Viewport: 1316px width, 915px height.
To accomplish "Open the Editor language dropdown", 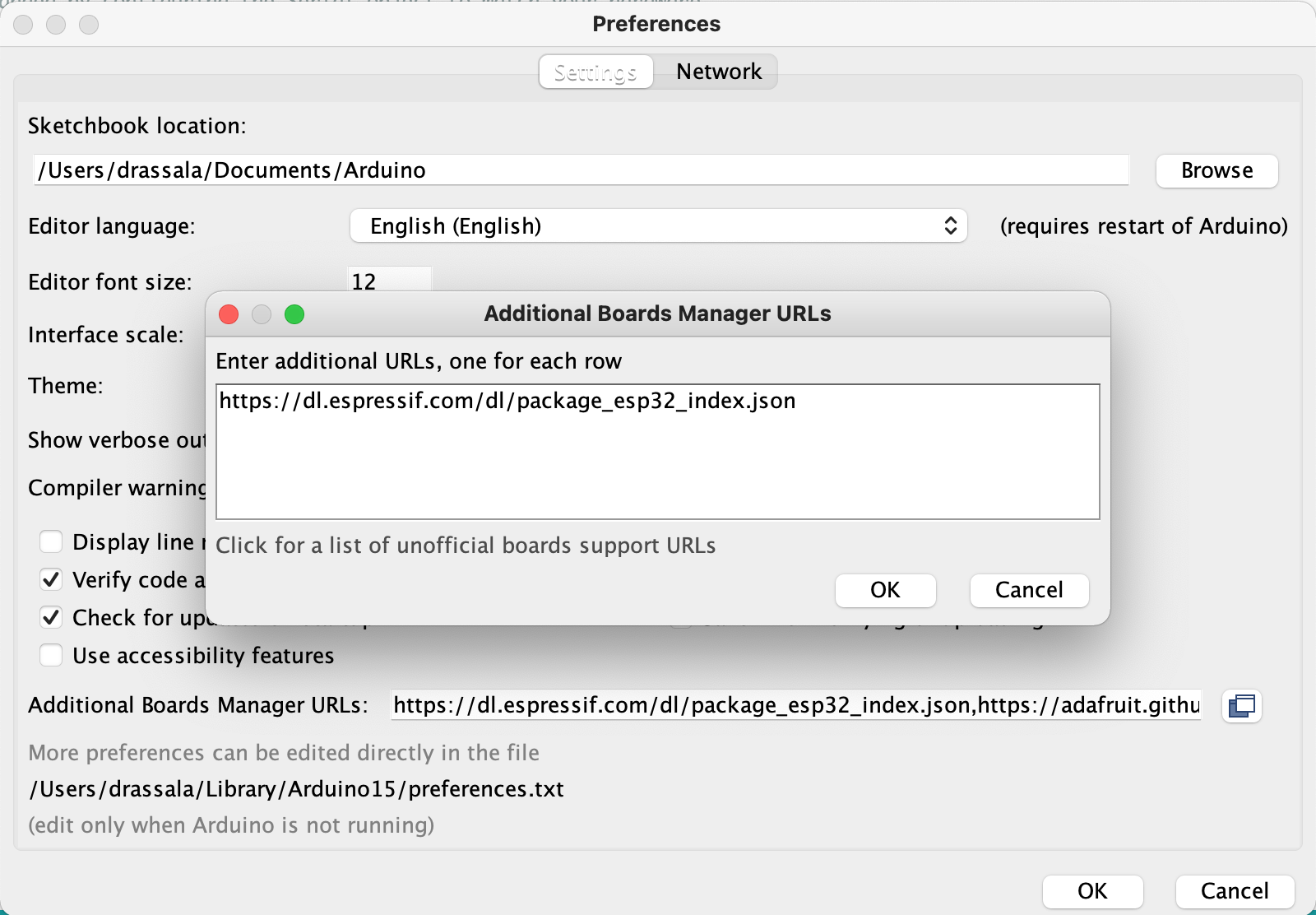I will coord(658,225).
